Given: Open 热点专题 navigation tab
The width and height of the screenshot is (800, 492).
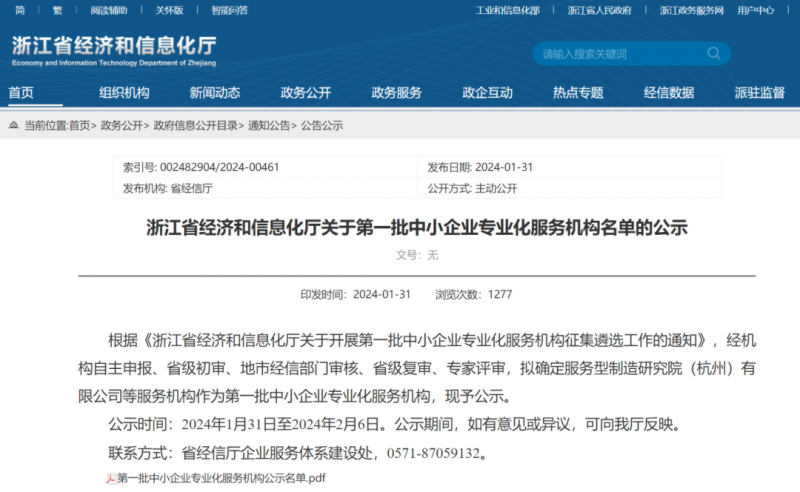Looking at the screenshot, I should (578, 93).
